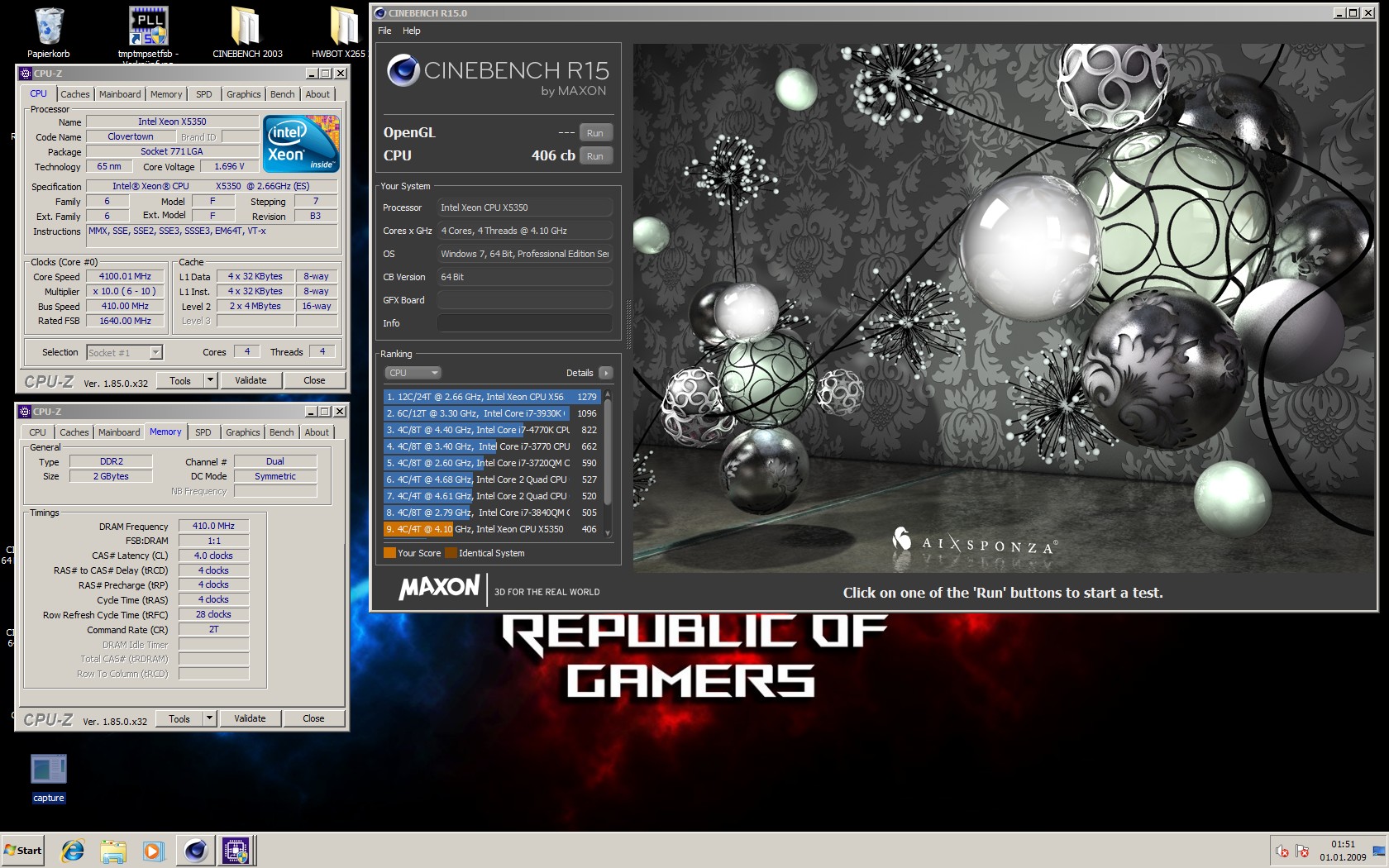
Task: Switch to Graphics tab in top CPU-Z
Action: (244, 94)
